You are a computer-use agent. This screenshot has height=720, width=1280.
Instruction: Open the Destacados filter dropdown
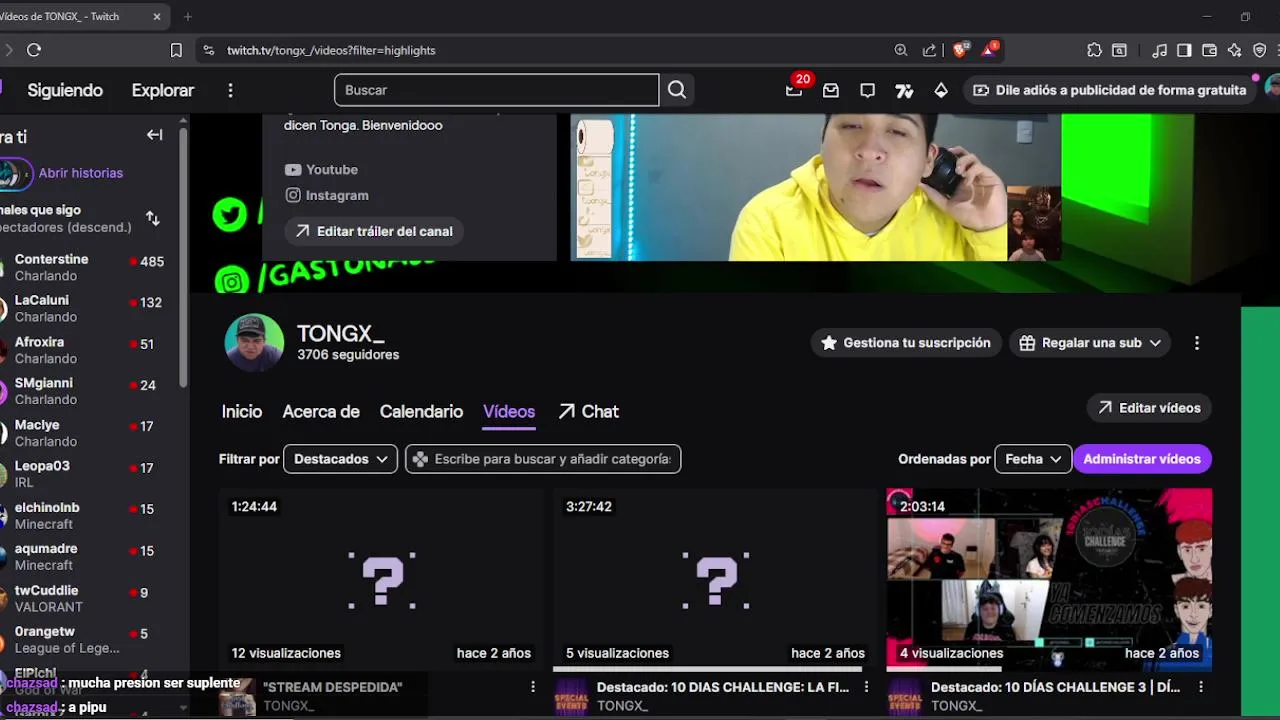pos(340,459)
